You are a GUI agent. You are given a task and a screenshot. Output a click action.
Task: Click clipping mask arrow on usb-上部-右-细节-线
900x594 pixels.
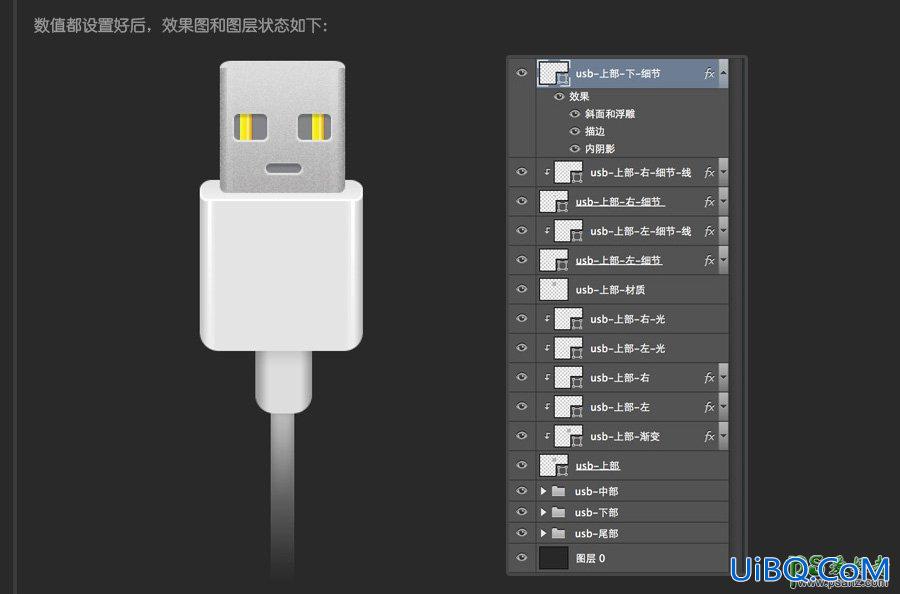pyautogui.click(x=547, y=172)
